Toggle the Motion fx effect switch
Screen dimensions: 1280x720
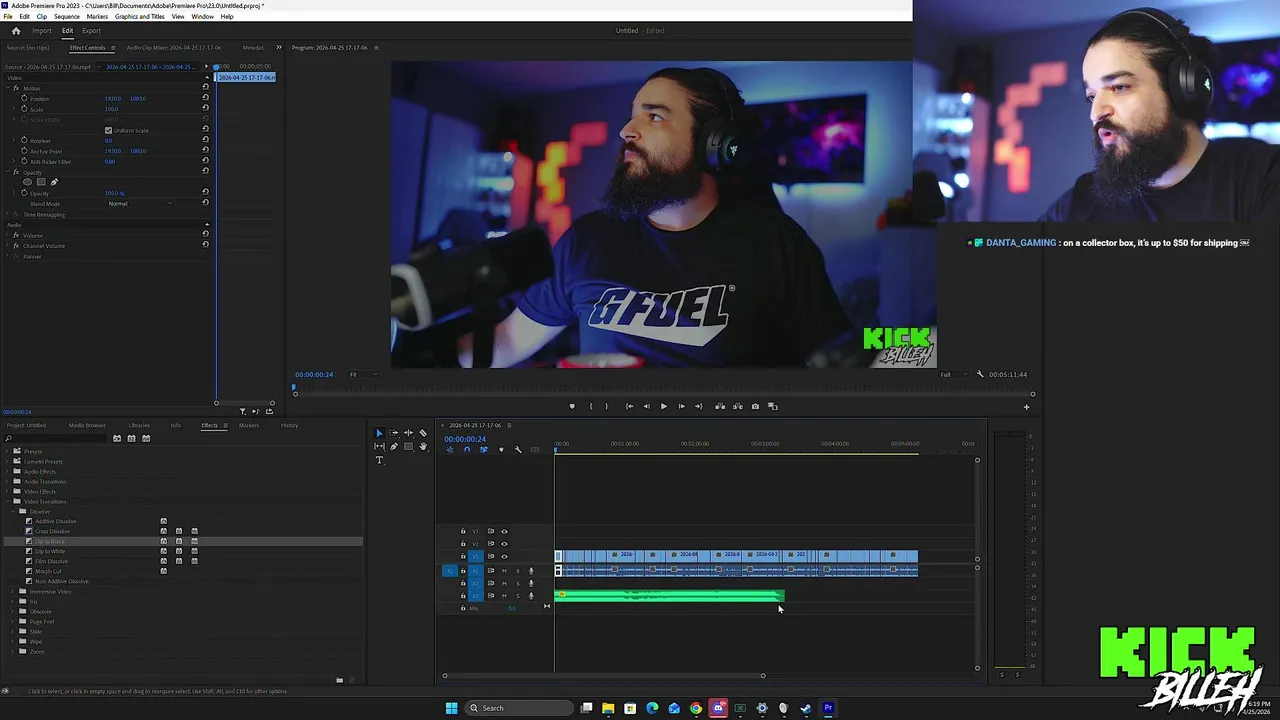[x=16, y=88]
